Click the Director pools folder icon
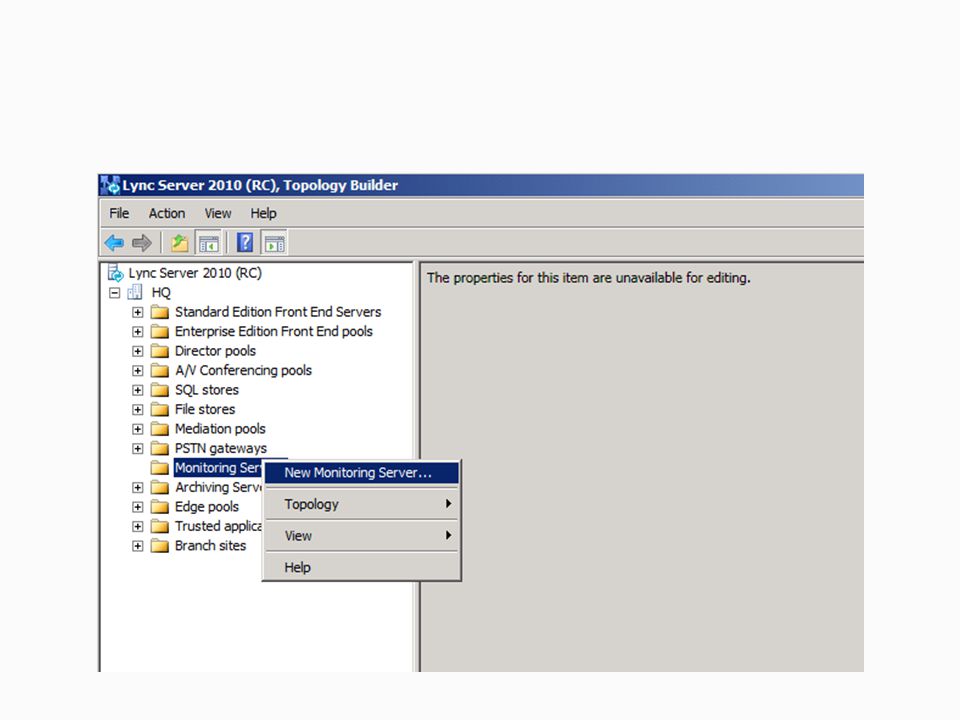The image size is (960, 720). (160, 351)
